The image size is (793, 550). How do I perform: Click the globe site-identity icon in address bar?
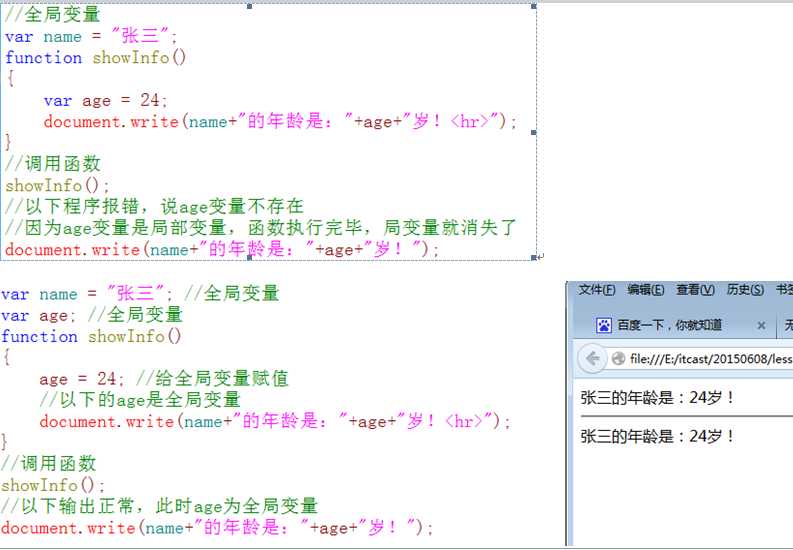[x=618, y=359]
